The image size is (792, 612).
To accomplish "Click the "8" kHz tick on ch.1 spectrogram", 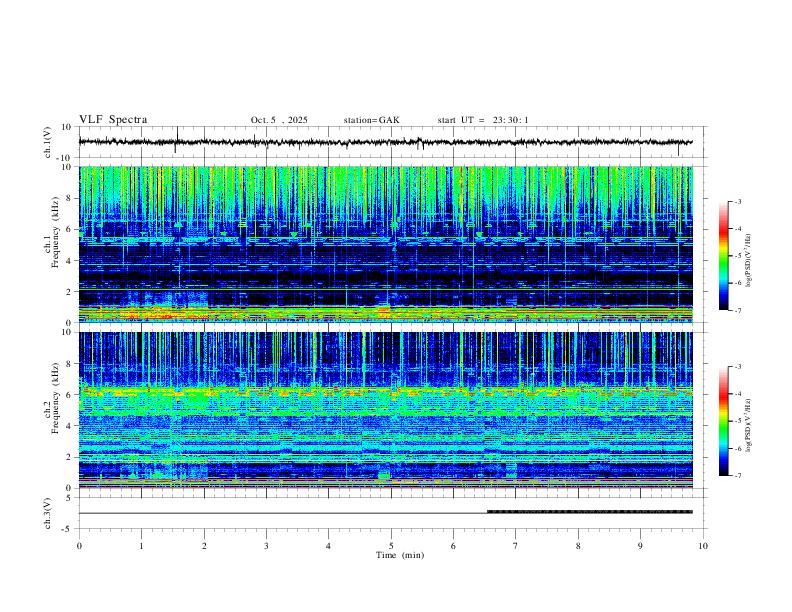I will point(69,198).
